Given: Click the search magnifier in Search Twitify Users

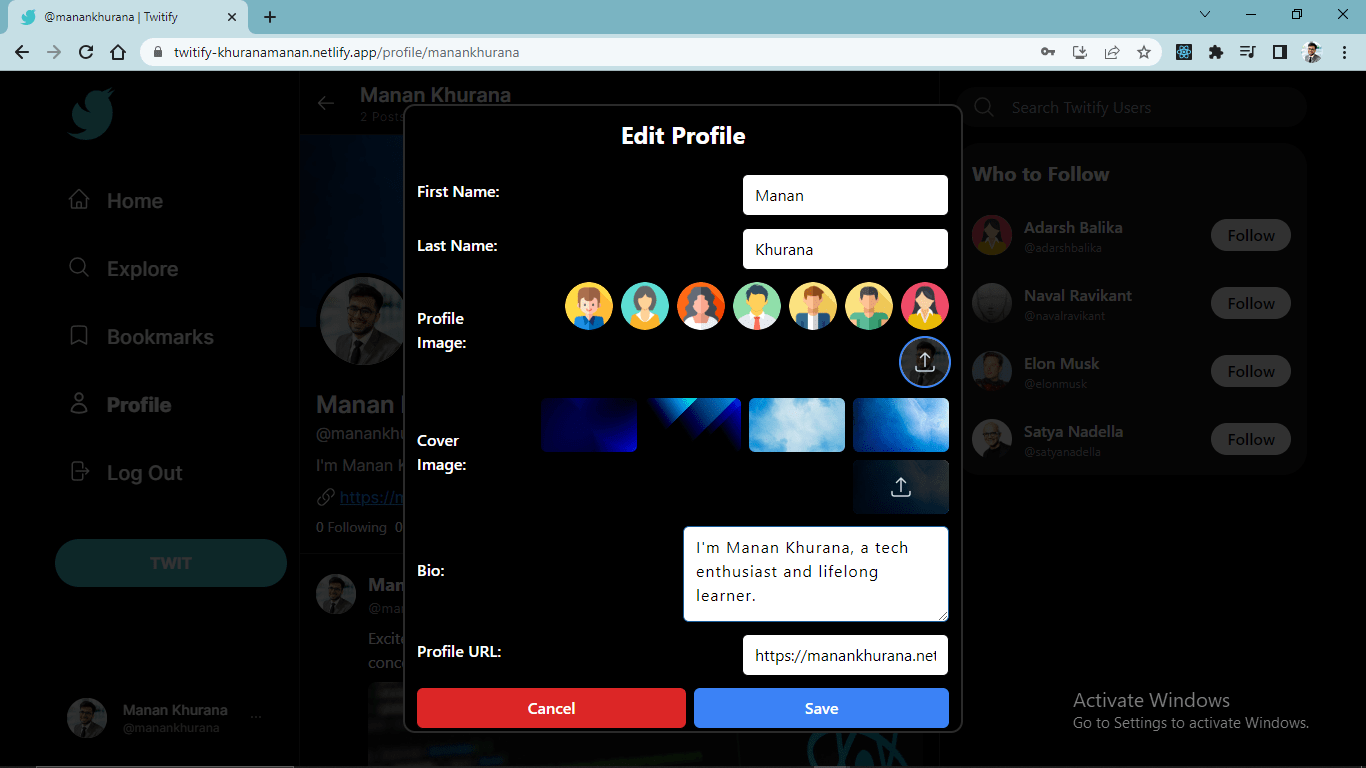Looking at the screenshot, I should [983, 107].
